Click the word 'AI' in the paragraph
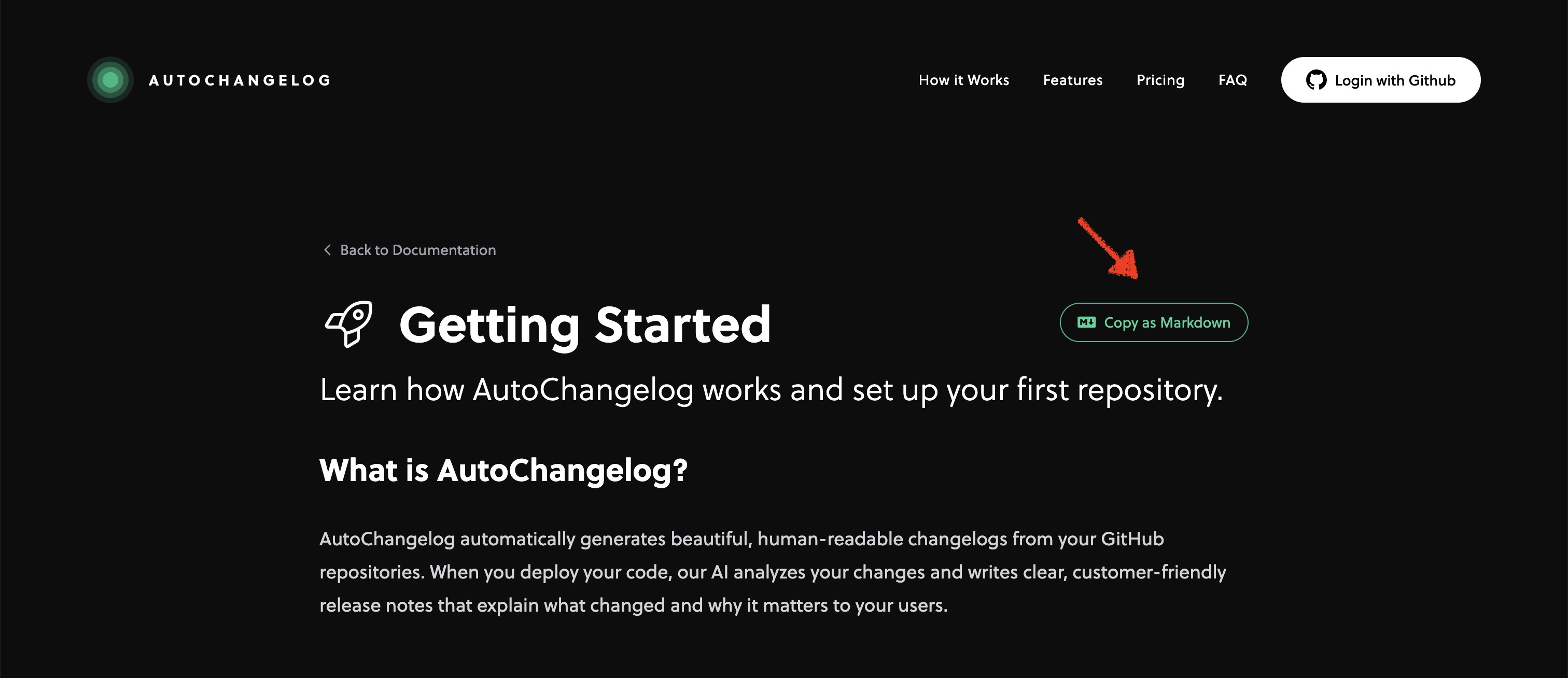 (x=720, y=572)
